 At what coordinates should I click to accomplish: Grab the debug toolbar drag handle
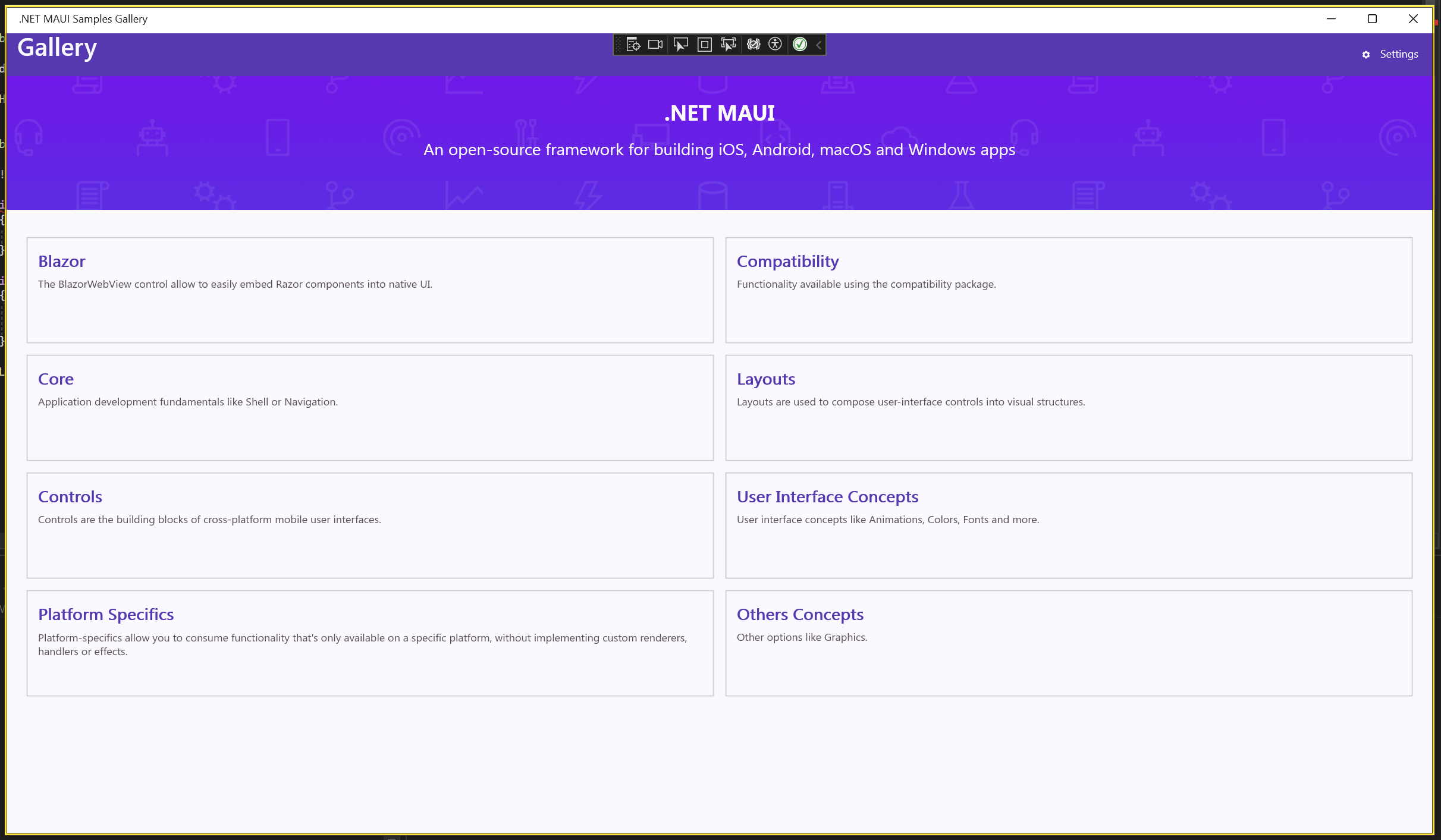tap(619, 45)
